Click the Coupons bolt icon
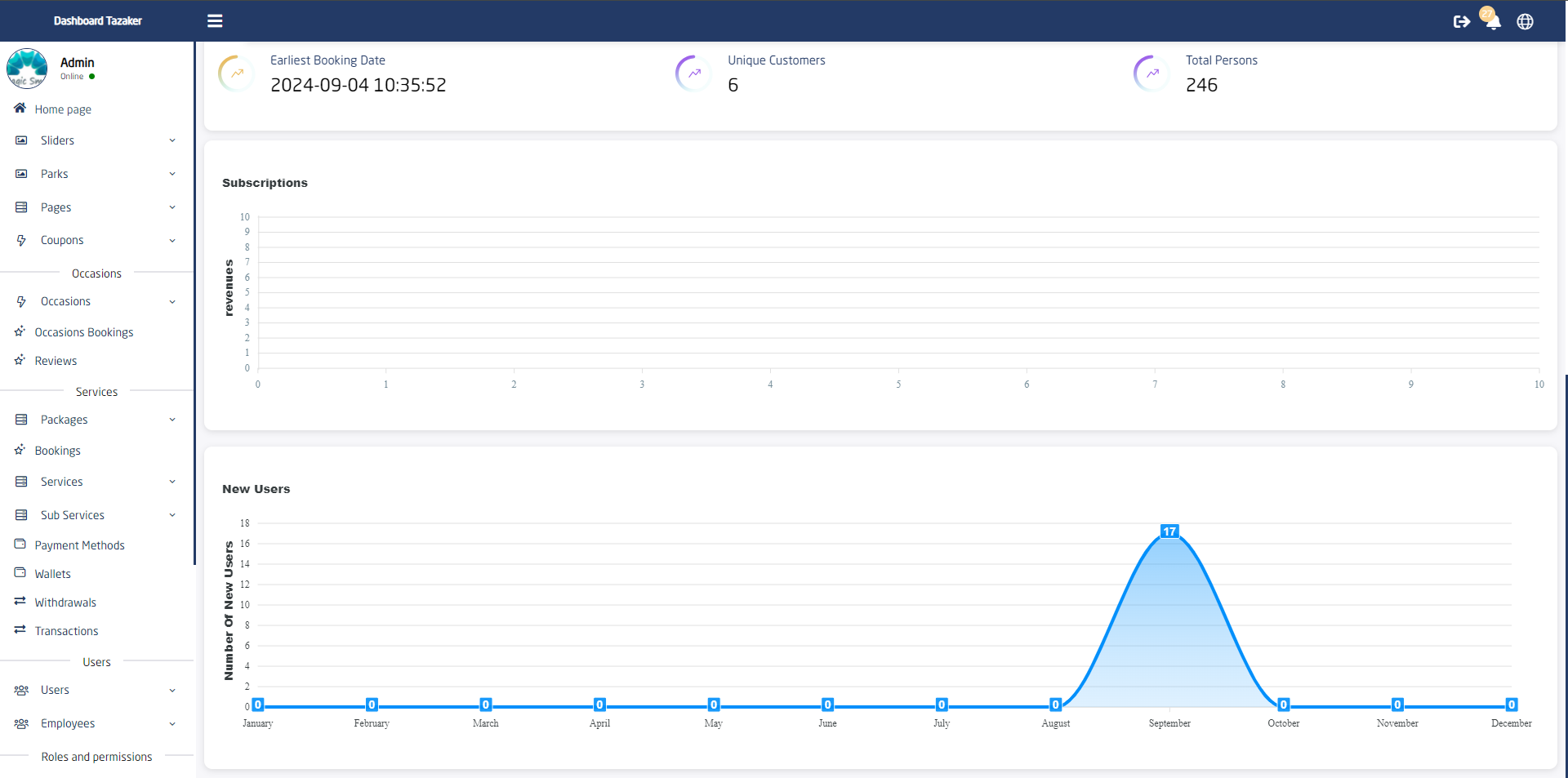Image resolution: width=1568 pixels, height=778 pixels. [21, 240]
